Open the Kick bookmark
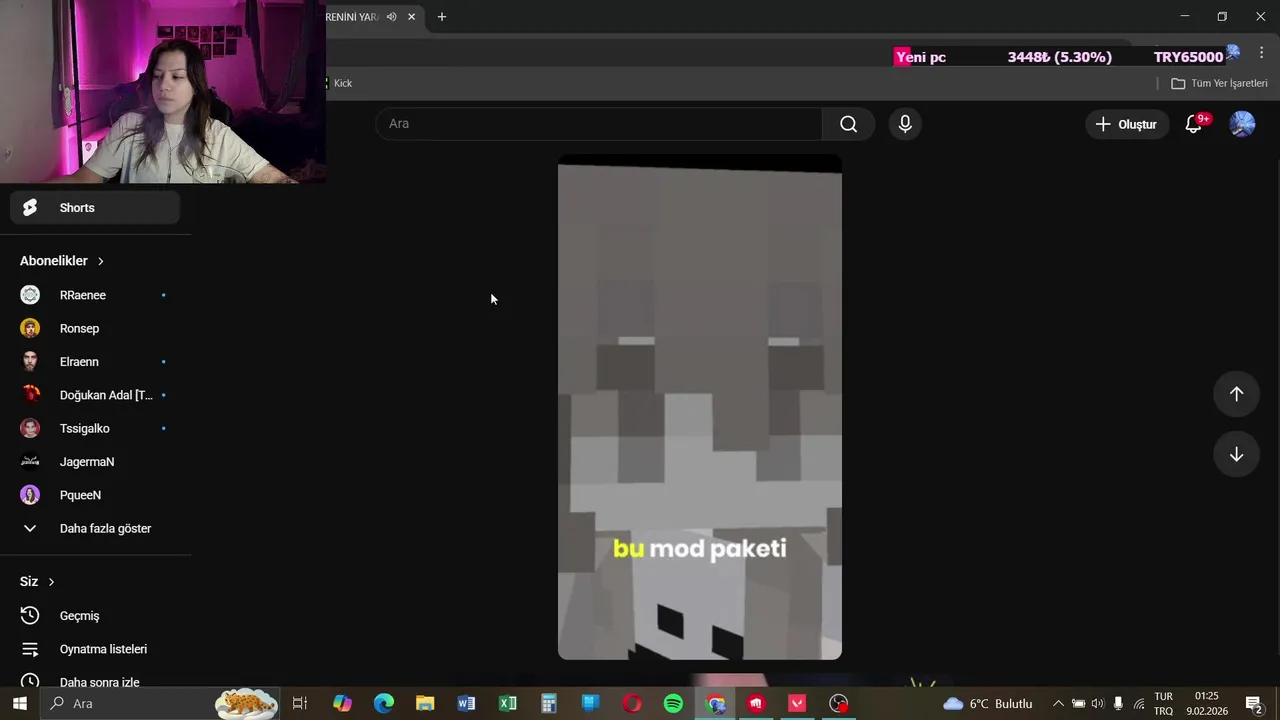 coord(340,83)
